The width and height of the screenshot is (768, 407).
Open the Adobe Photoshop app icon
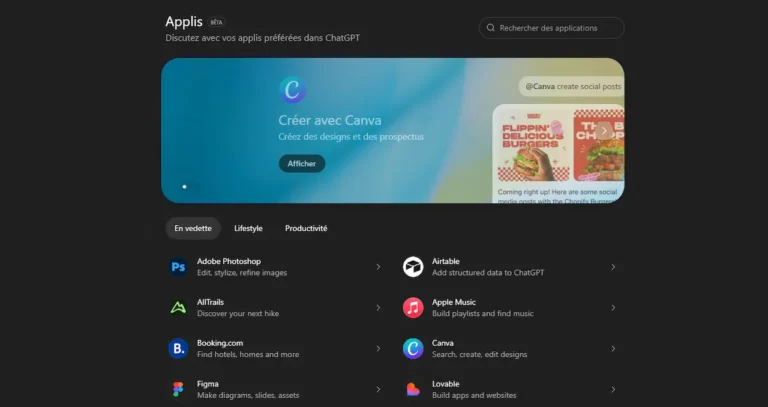(x=178, y=267)
